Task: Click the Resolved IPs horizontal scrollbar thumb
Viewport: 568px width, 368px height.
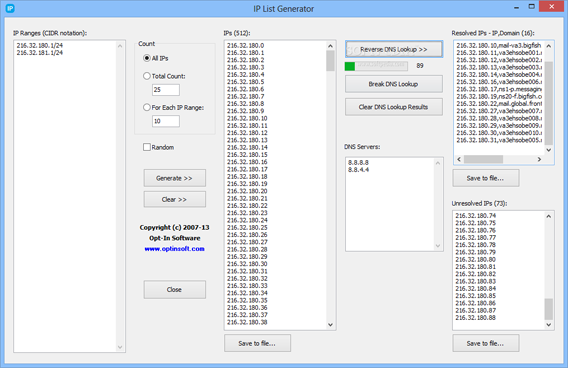Action: coord(483,159)
